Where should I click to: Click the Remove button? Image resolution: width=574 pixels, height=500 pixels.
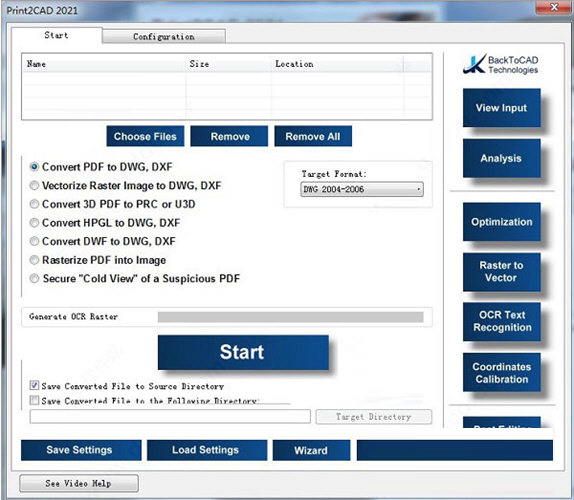click(x=230, y=136)
